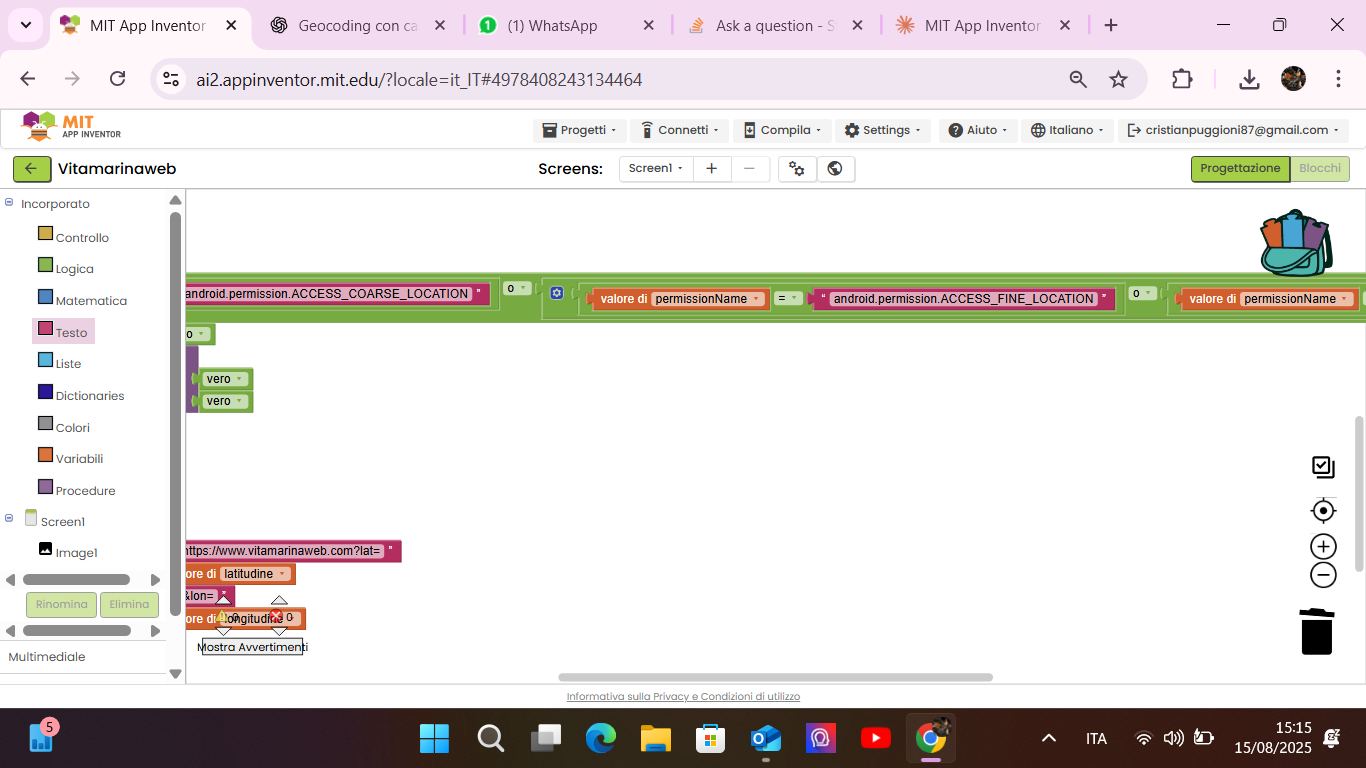Image resolution: width=1366 pixels, height=768 pixels.
Task: Click the add screen plus button
Action: [x=711, y=169]
